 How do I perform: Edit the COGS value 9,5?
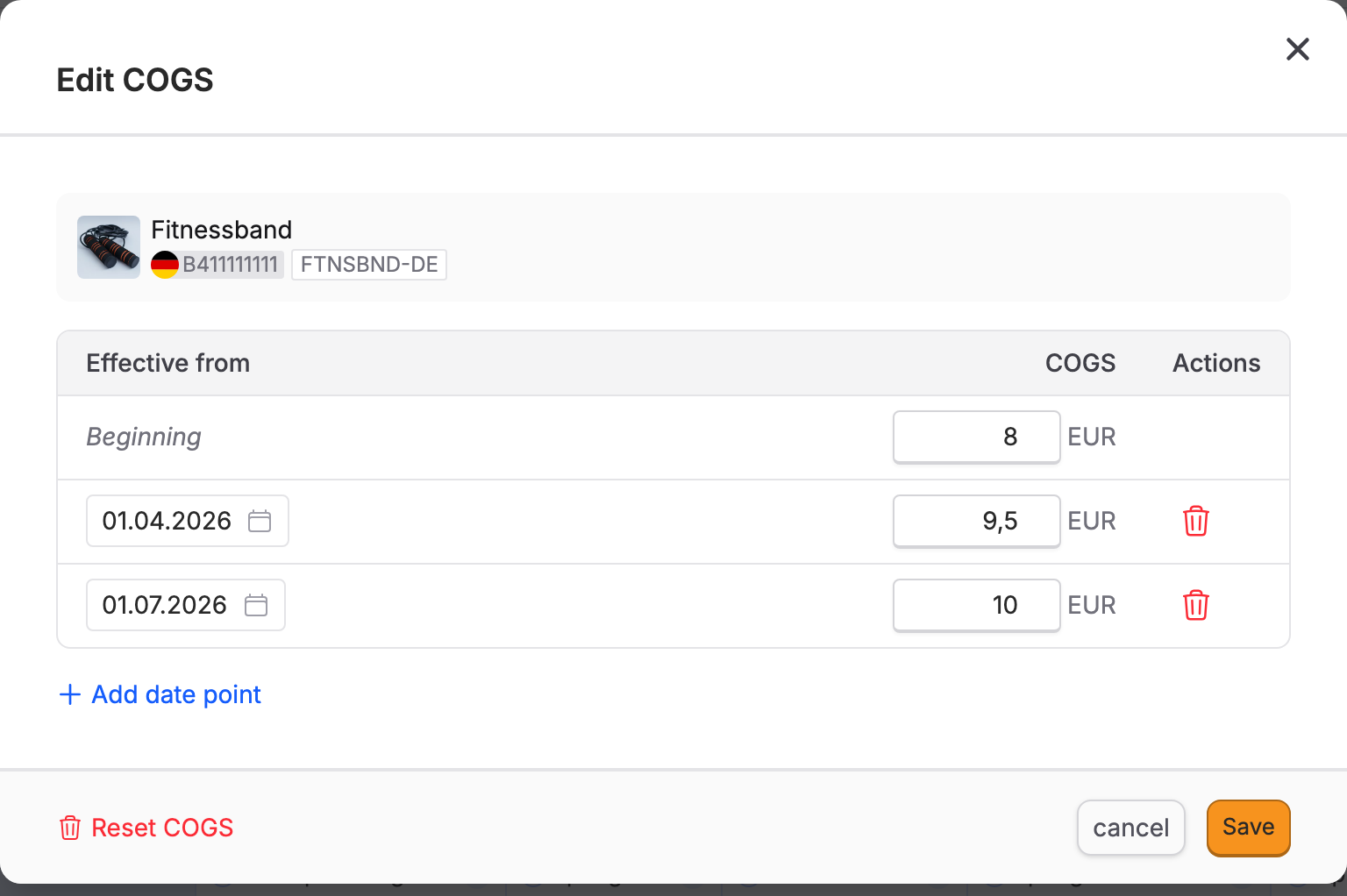point(977,521)
